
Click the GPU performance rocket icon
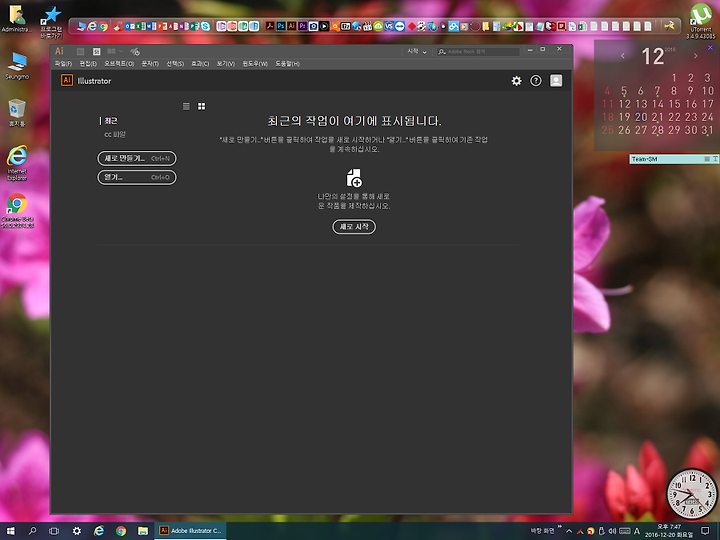[x=135, y=51]
